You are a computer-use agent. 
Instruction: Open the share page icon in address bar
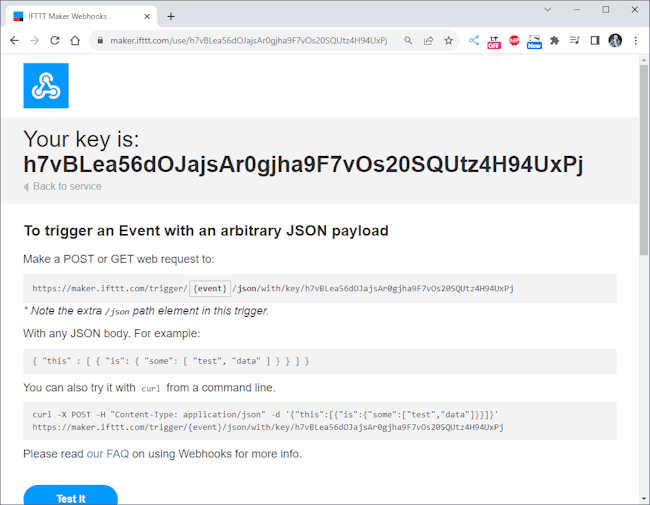pos(428,41)
